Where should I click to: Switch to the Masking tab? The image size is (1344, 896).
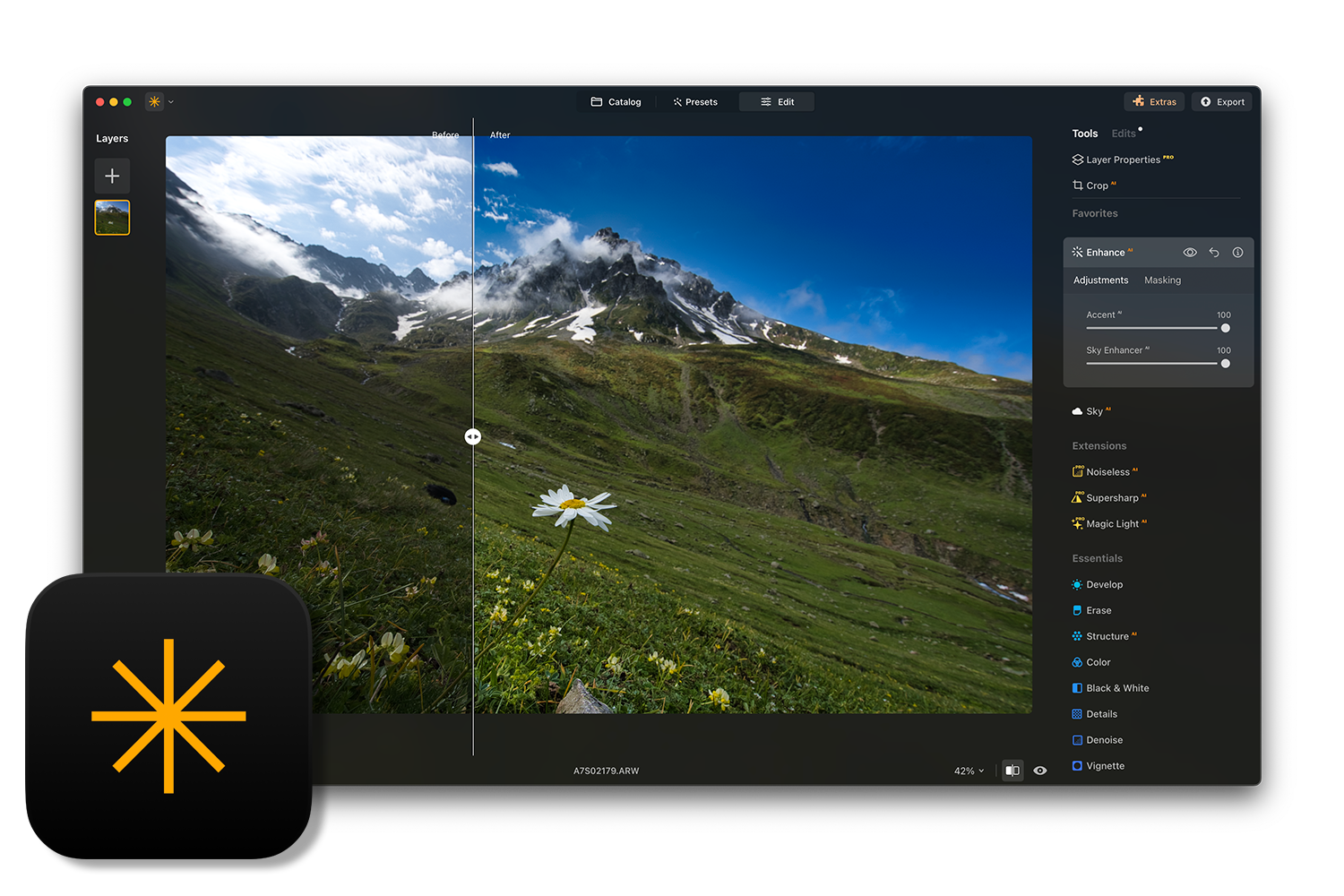tap(1162, 280)
